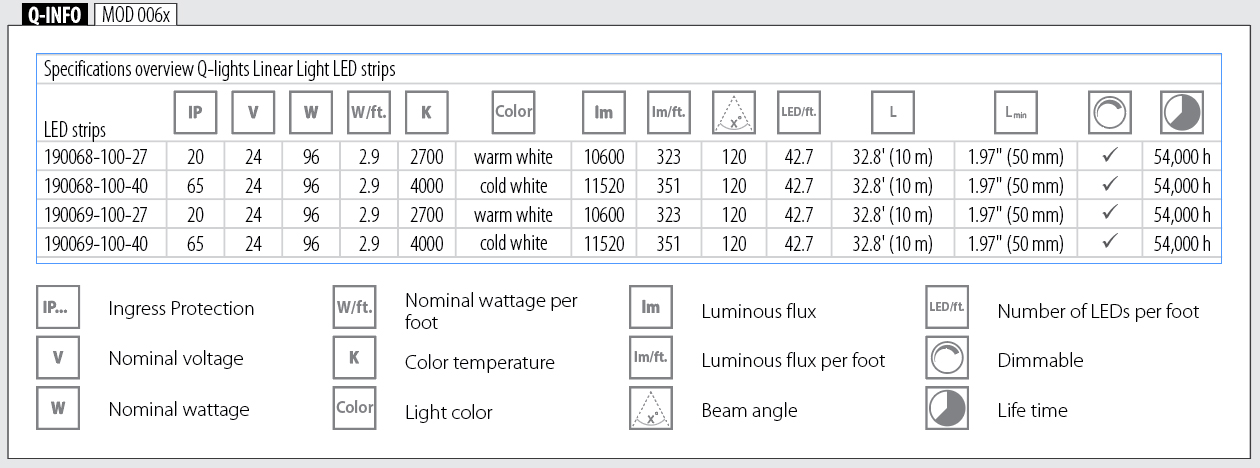The width and height of the screenshot is (1260, 468).
Task: Click dimmable checkmark for strip 190068-100-40
Action: pyautogui.click(x=1109, y=186)
